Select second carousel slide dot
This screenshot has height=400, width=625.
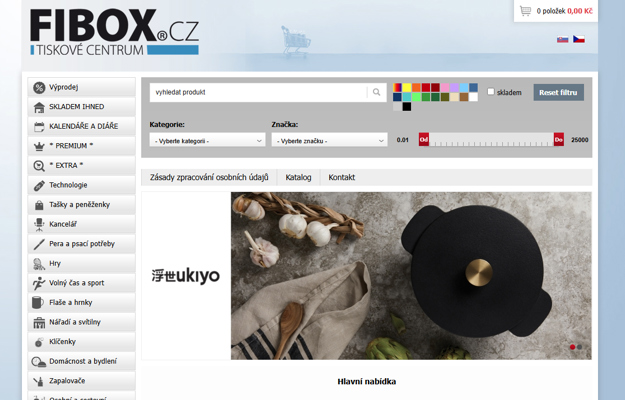pyautogui.click(x=580, y=347)
